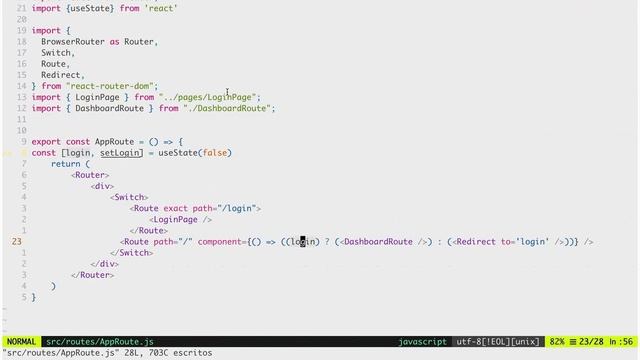This screenshot has height=360, width=640.
Task: Click 'AppRoute' in the export const line
Action: (x=114, y=142)
